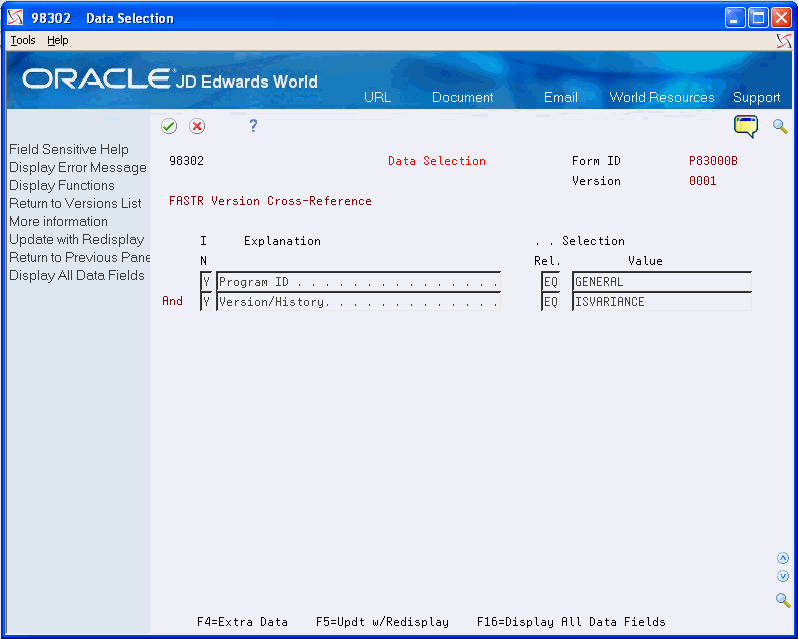
Task: Click the page up arrow icon
Action: click(783, 559)
